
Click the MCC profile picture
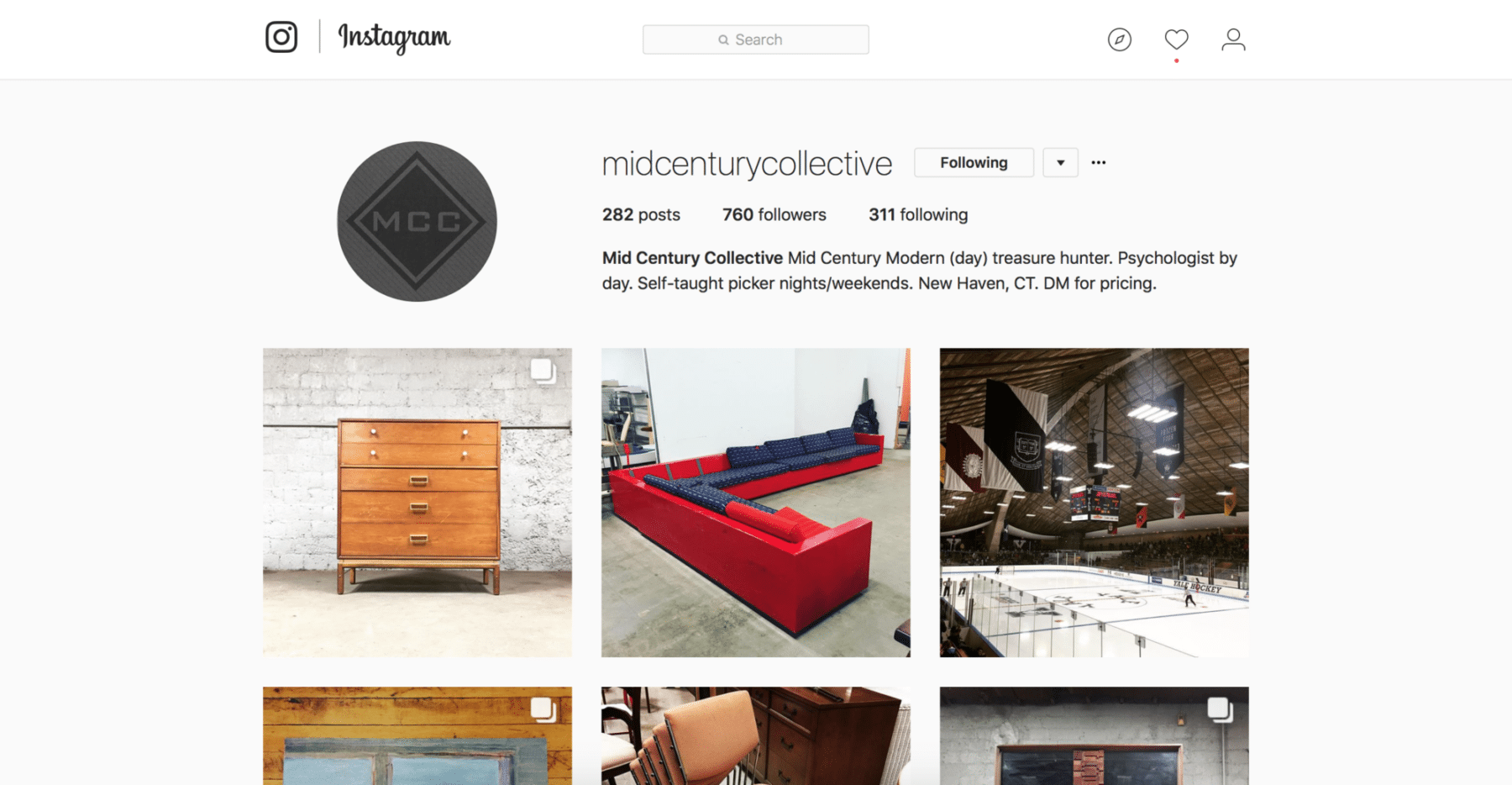click(x=417, y=221)
